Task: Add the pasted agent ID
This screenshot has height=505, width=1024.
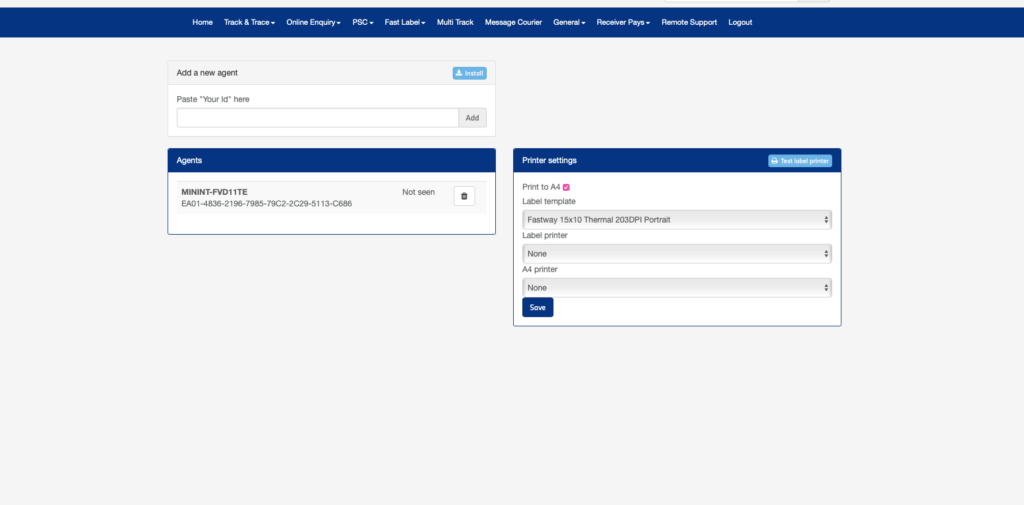Action: pos(472,118)
